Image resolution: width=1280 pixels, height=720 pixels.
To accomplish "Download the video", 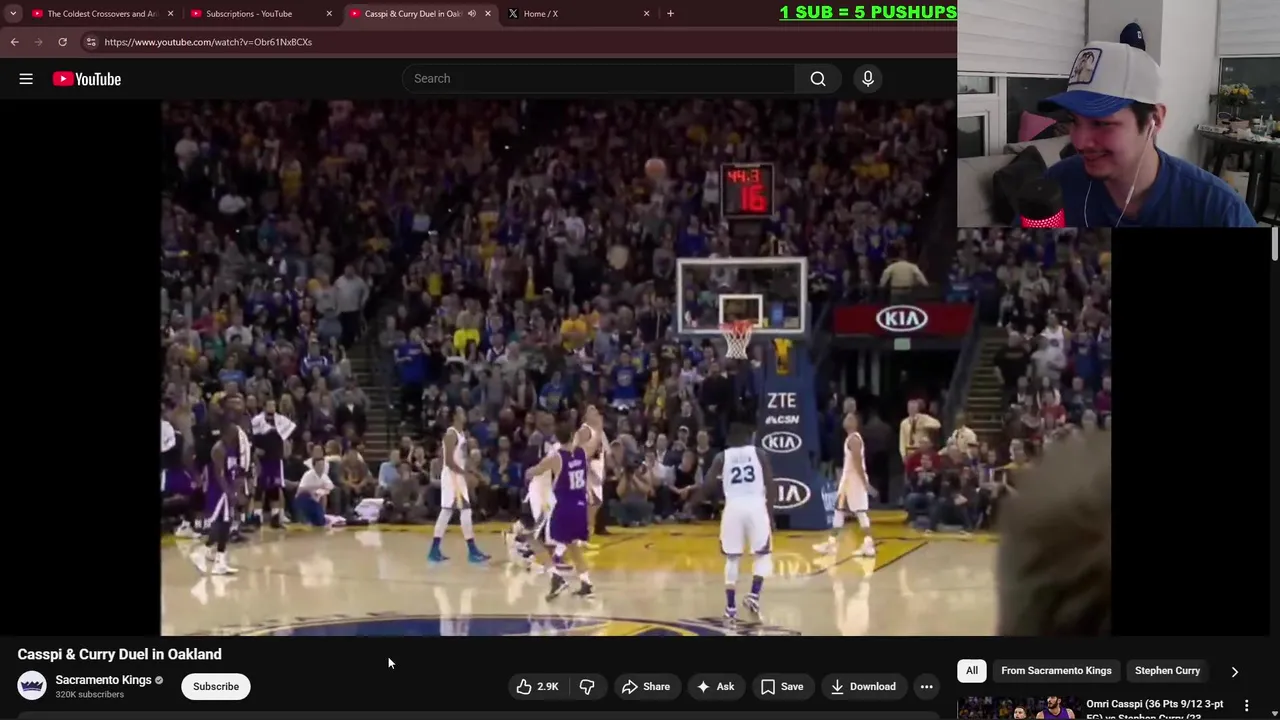I will click(863, 687).
